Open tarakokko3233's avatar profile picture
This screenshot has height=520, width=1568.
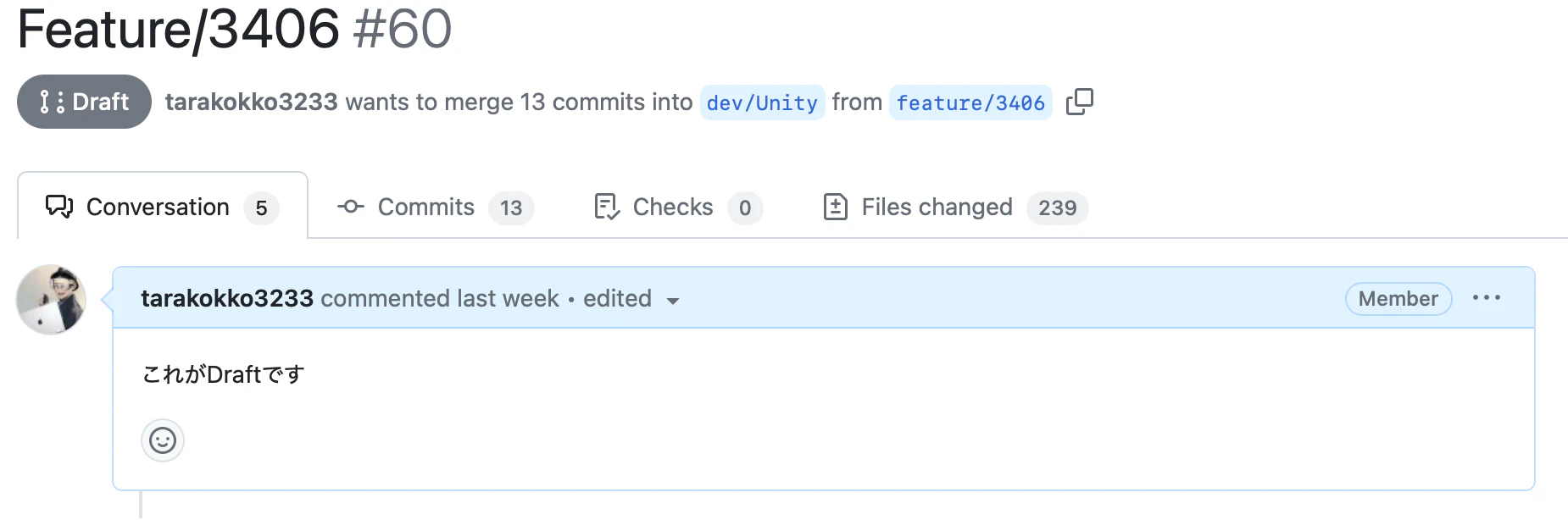tap(51, 300)
